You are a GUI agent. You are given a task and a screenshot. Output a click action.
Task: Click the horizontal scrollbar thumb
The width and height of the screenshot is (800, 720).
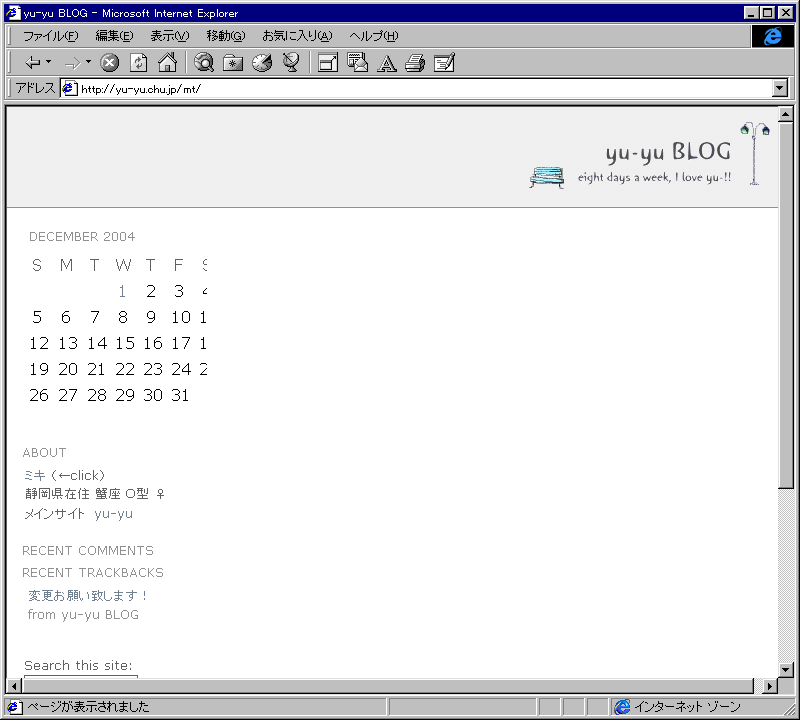coord(388,686)
